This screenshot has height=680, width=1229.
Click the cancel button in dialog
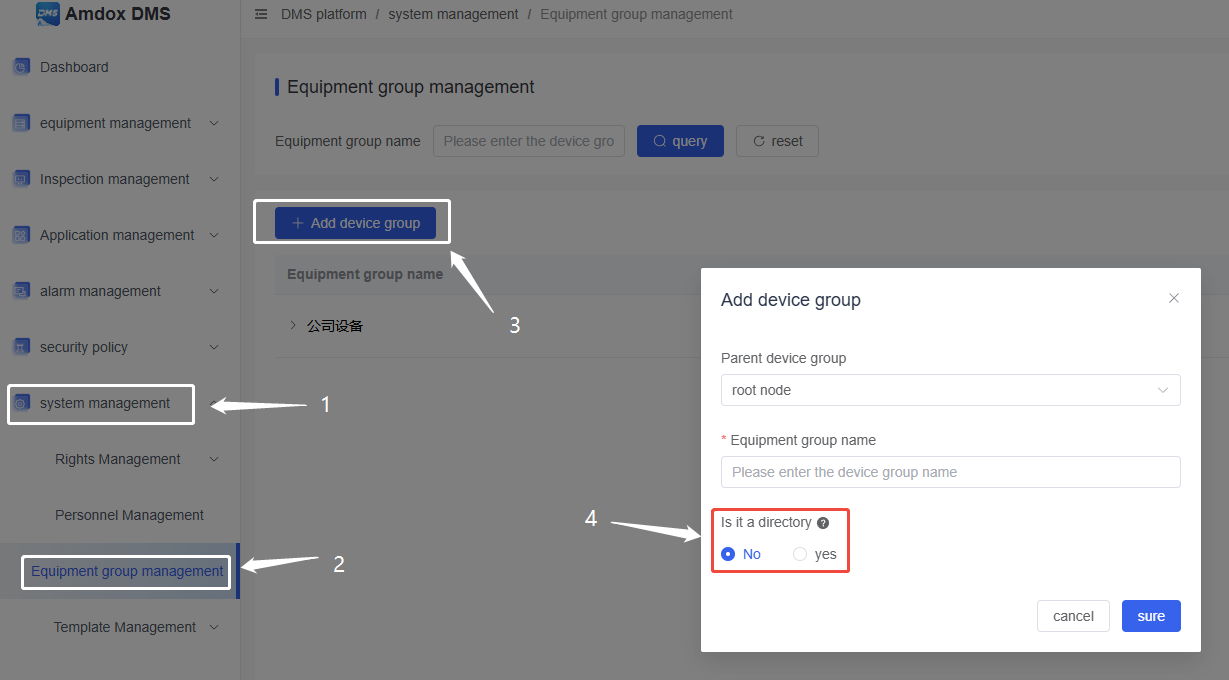1073,616
